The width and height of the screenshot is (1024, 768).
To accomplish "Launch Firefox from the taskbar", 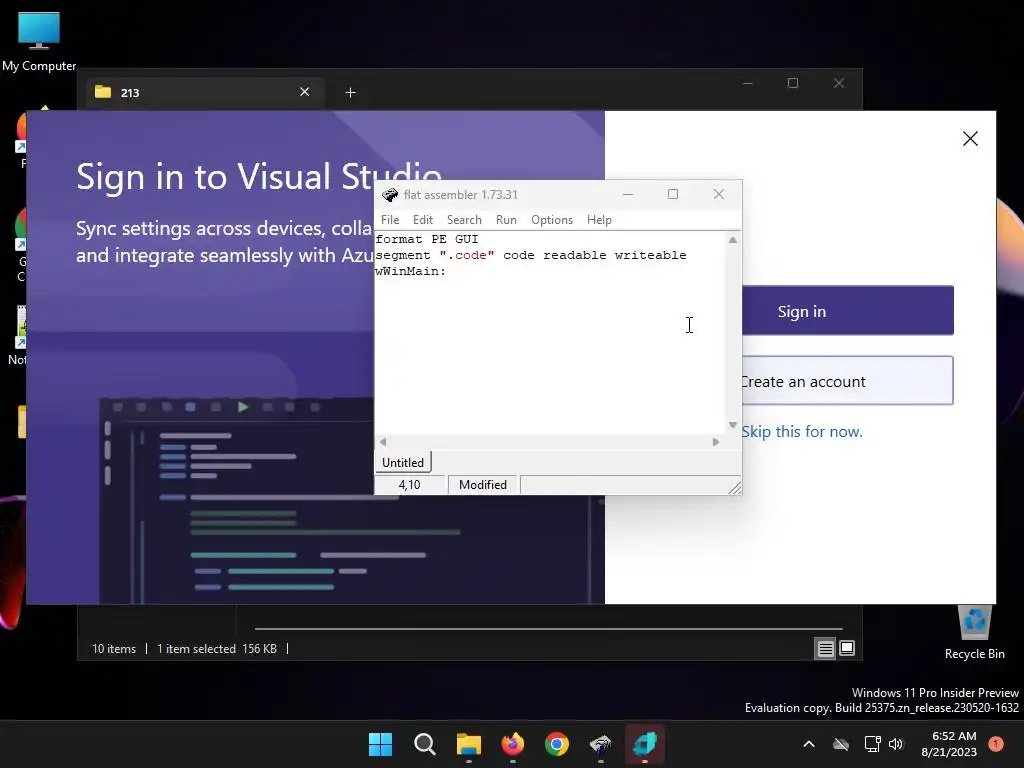I will (x=513, y=744).
